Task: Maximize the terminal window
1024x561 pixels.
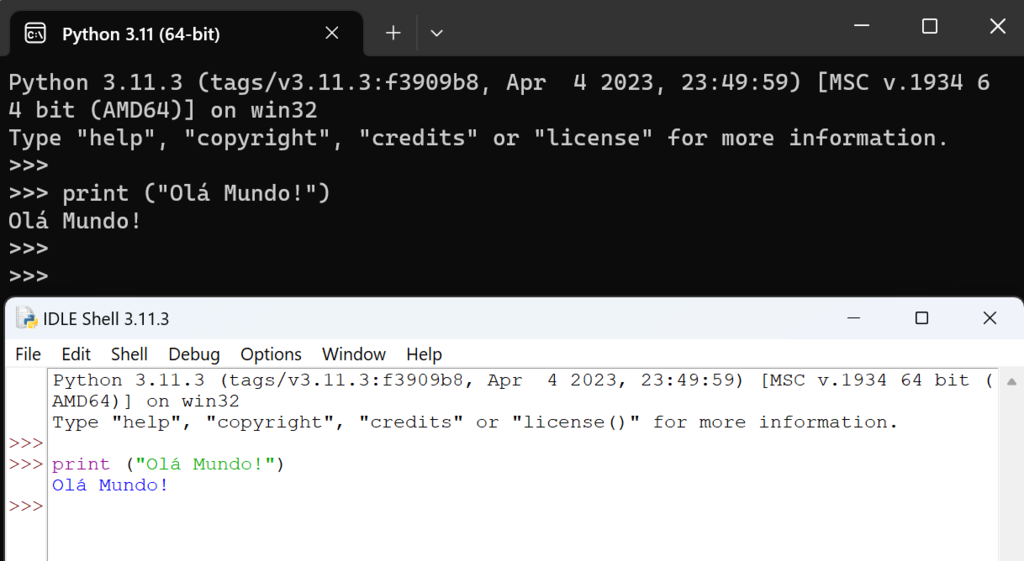Action: tap(929, 27)
